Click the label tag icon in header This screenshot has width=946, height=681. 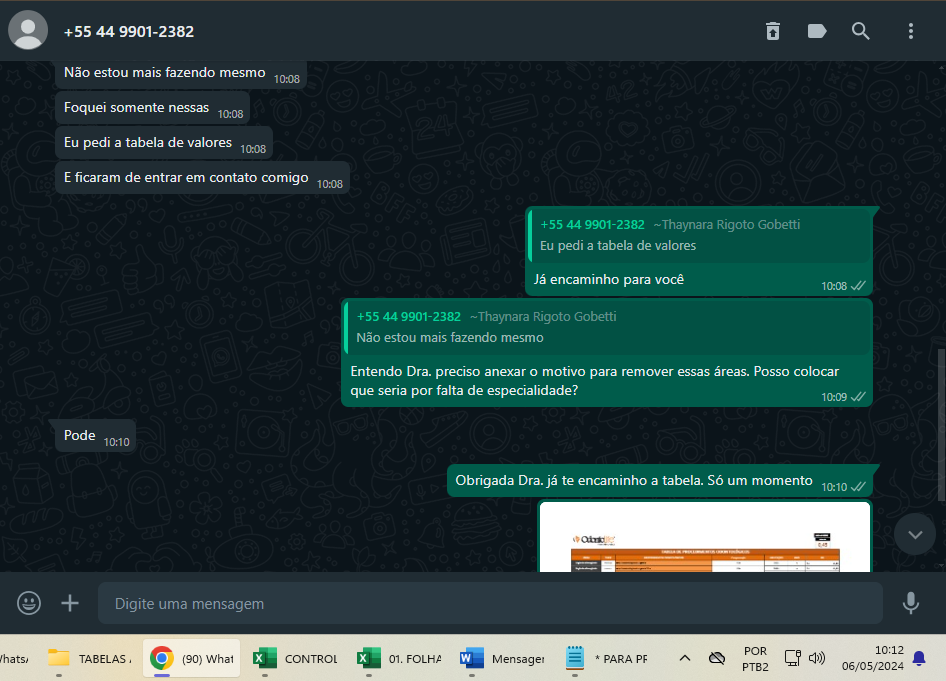(x=817, y=31)
